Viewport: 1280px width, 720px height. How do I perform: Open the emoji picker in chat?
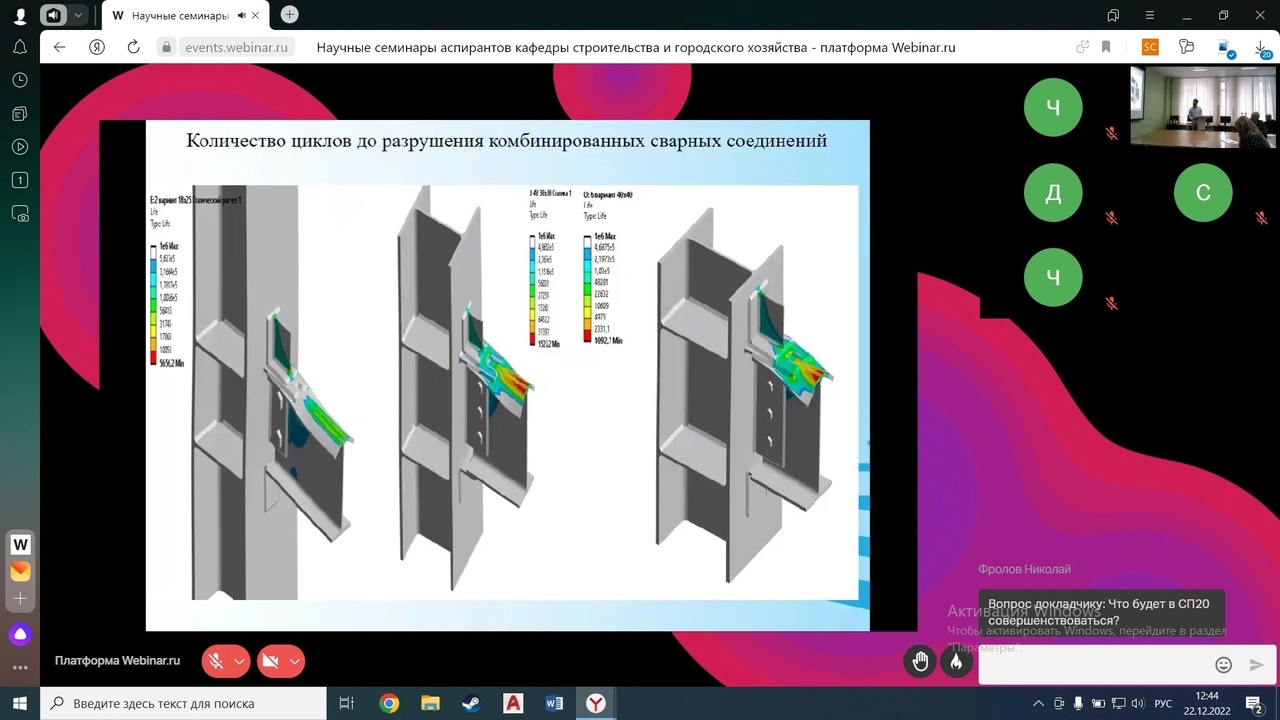[1223, 665]
